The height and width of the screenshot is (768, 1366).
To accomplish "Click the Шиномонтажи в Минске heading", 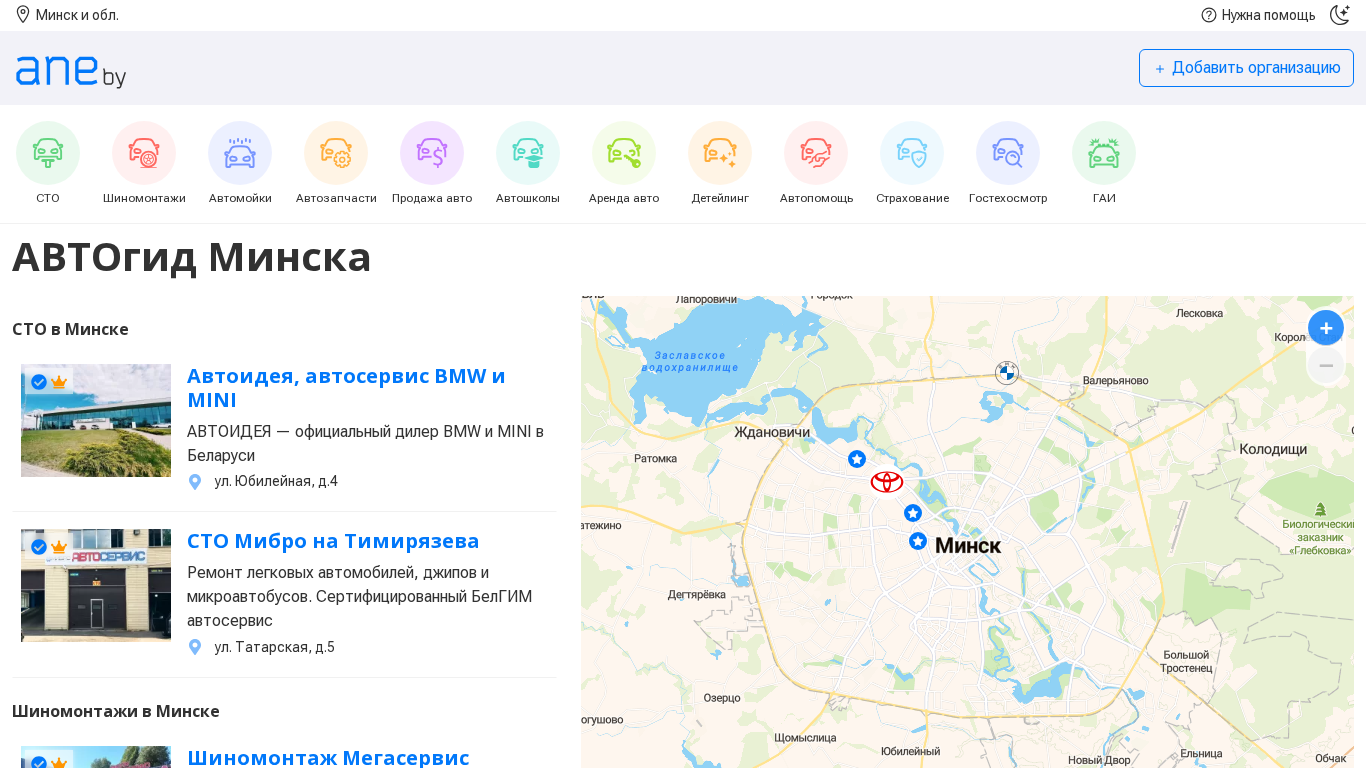I will 116,711.
